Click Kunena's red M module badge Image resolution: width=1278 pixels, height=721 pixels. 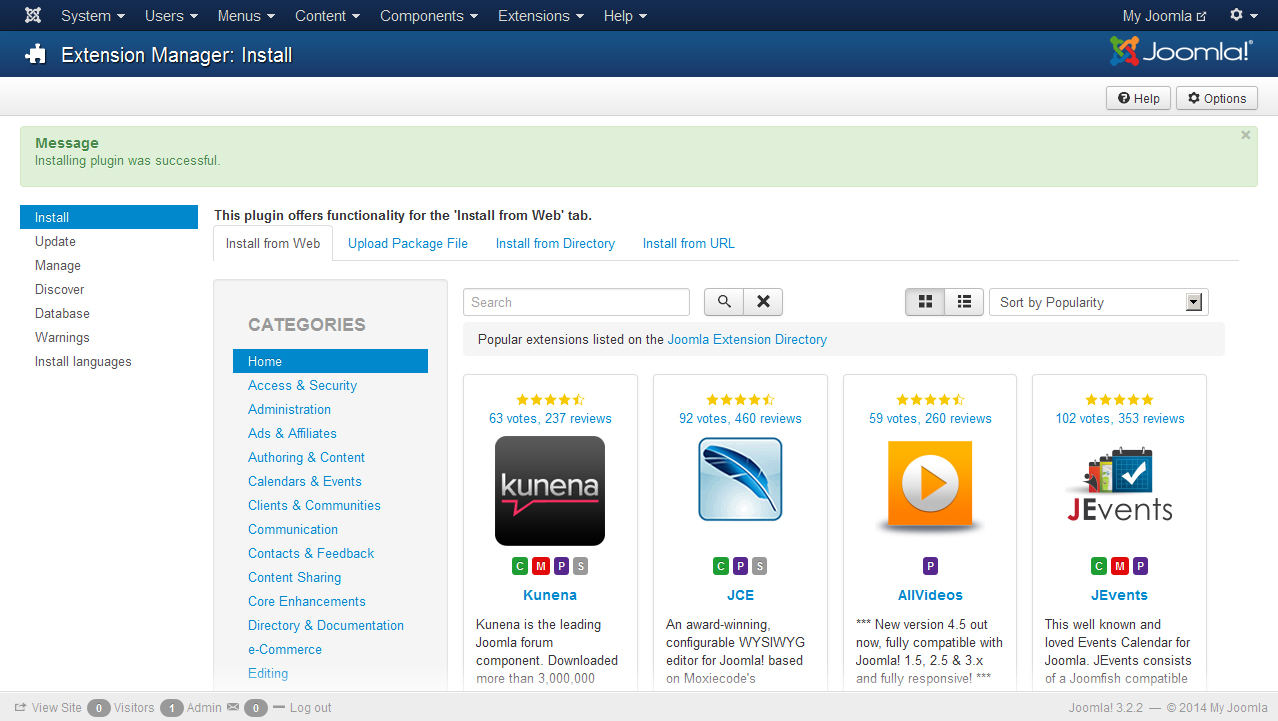coord(541,566)
